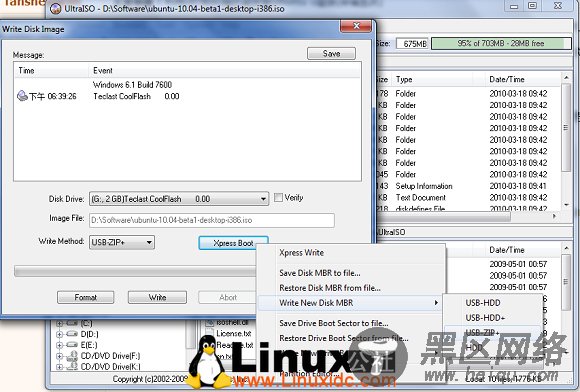The width and height of the screenshot is (580, 392).
Task: Open the Write Method dropdown
Action: click(122, 243)
